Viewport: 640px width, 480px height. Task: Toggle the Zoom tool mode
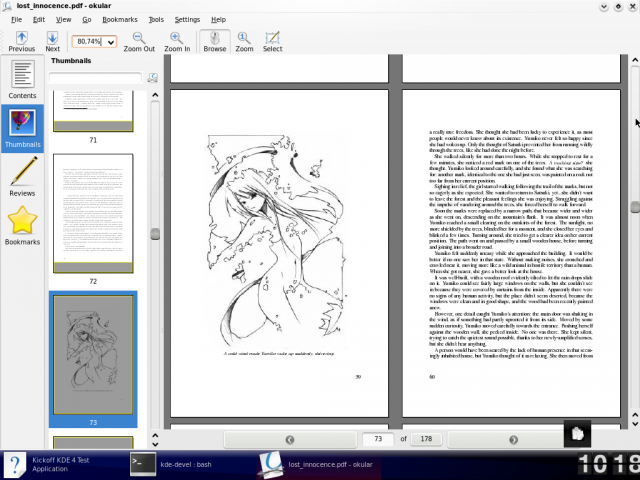pos(244,41)
